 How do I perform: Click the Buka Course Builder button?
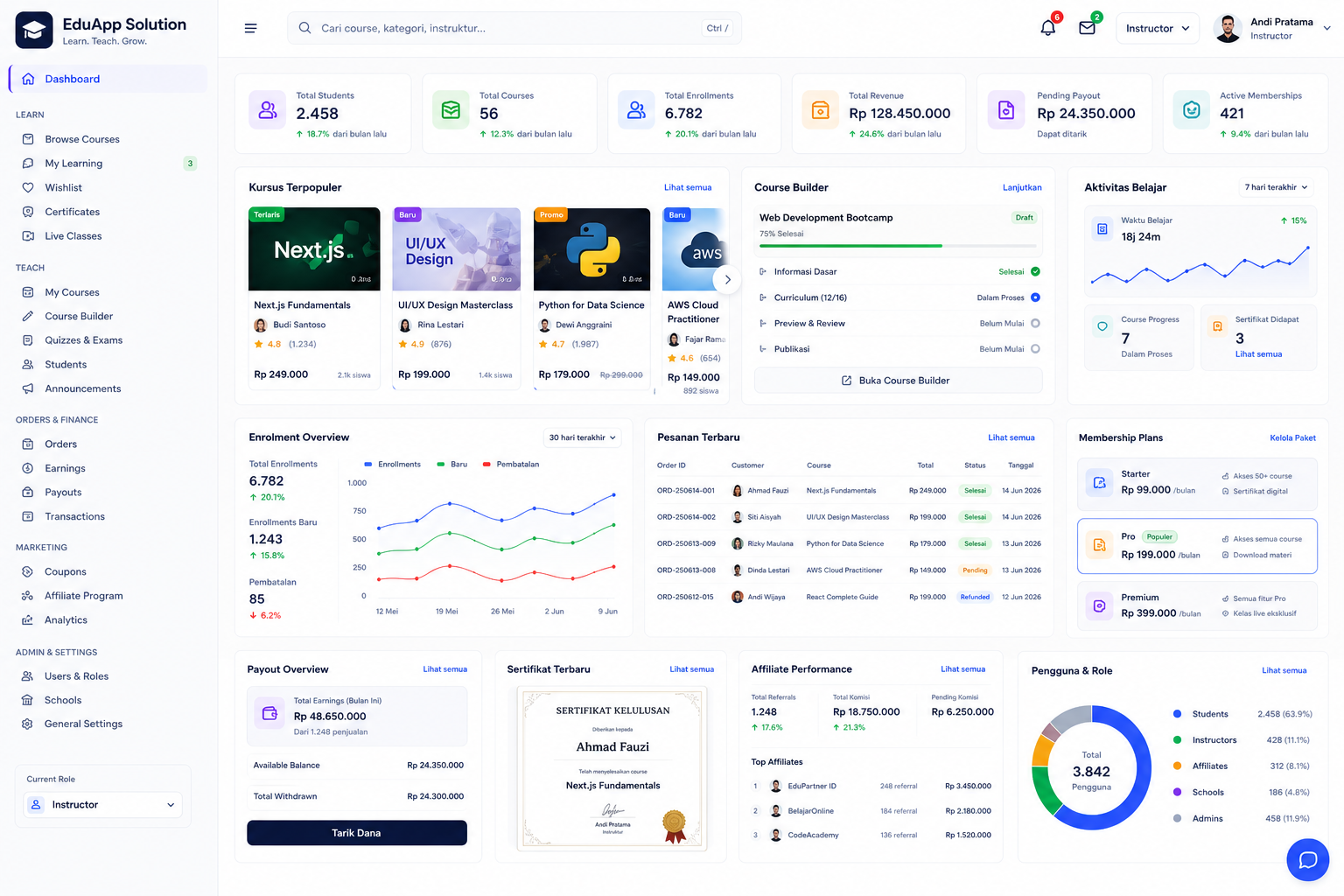coord(898,381)
